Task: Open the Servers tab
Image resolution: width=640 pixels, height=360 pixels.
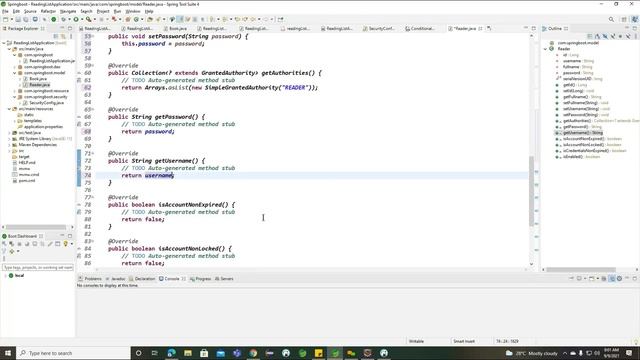Action: pos(224,279)
